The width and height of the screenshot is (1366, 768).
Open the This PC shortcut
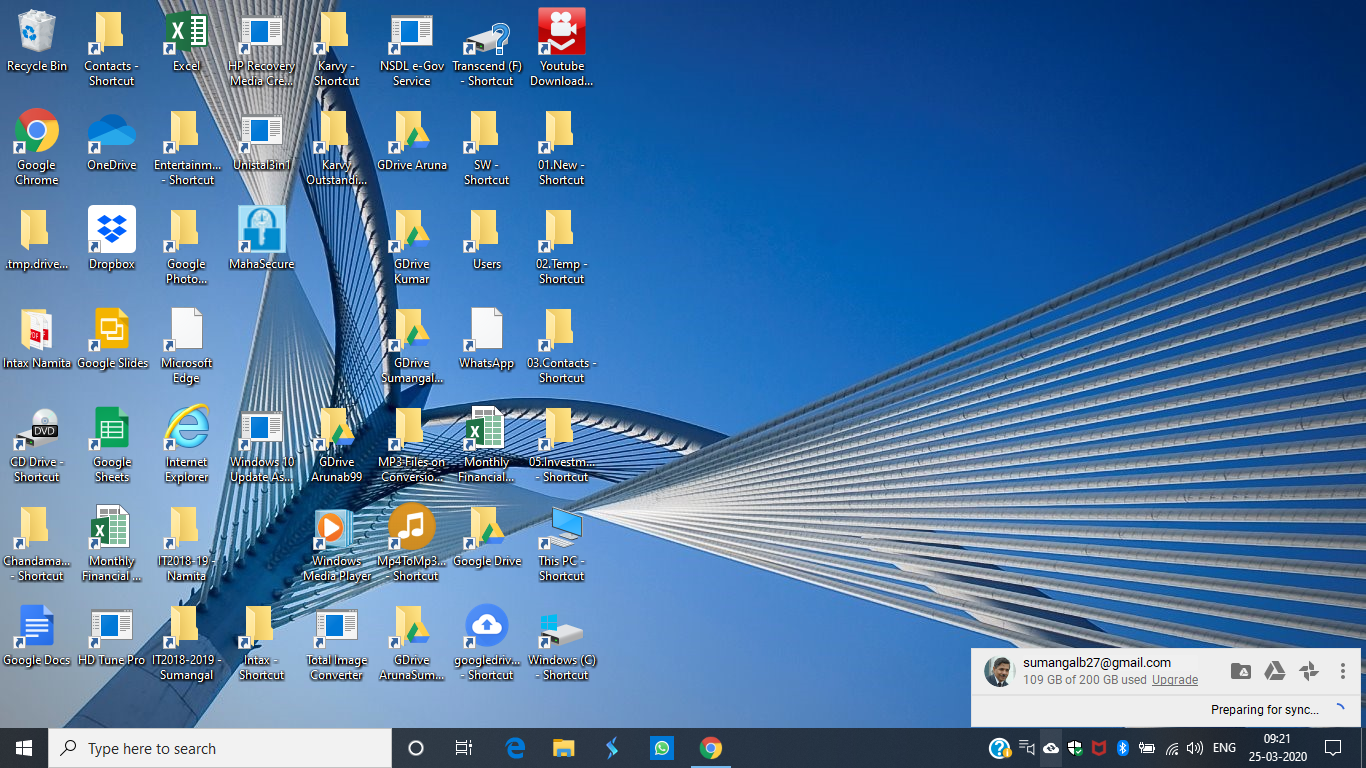[x=562, y=543]
